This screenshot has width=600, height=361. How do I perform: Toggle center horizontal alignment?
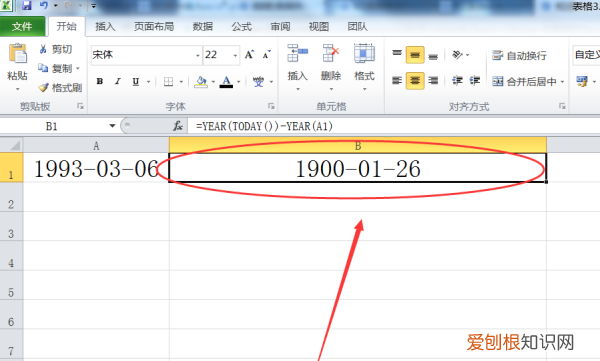(415, 81)
